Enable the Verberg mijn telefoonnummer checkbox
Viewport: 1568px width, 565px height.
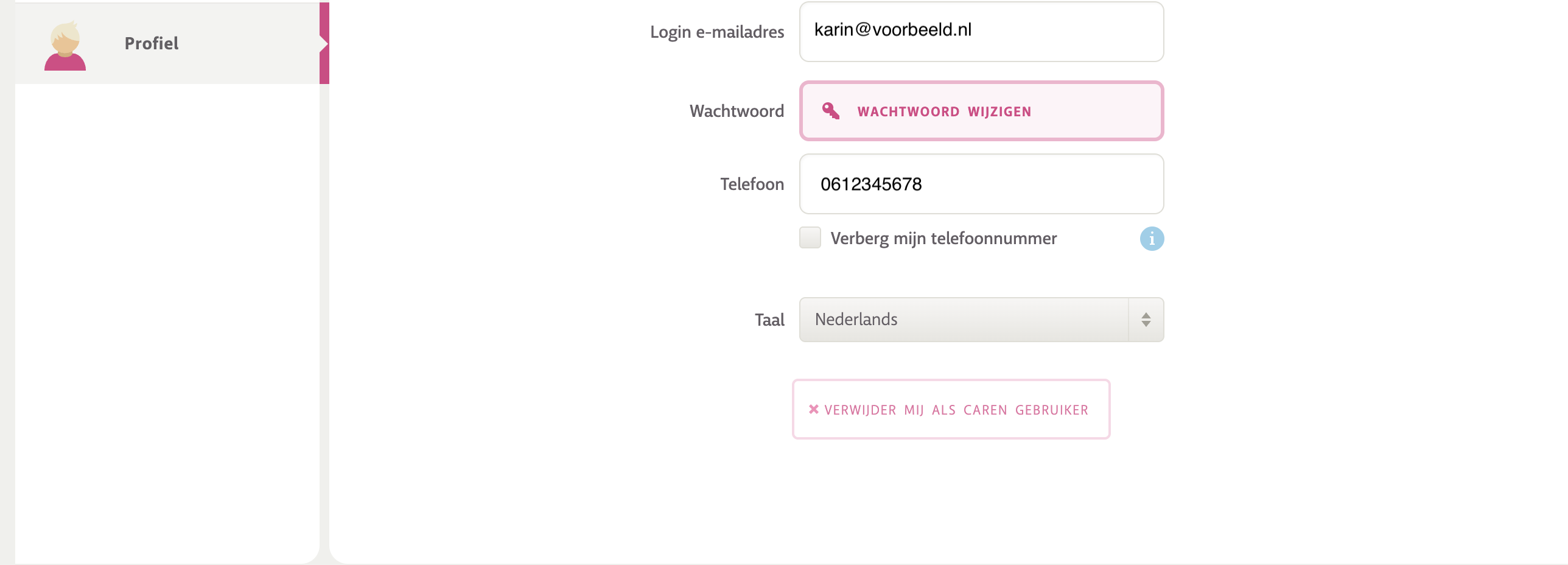tap(810, 238)
